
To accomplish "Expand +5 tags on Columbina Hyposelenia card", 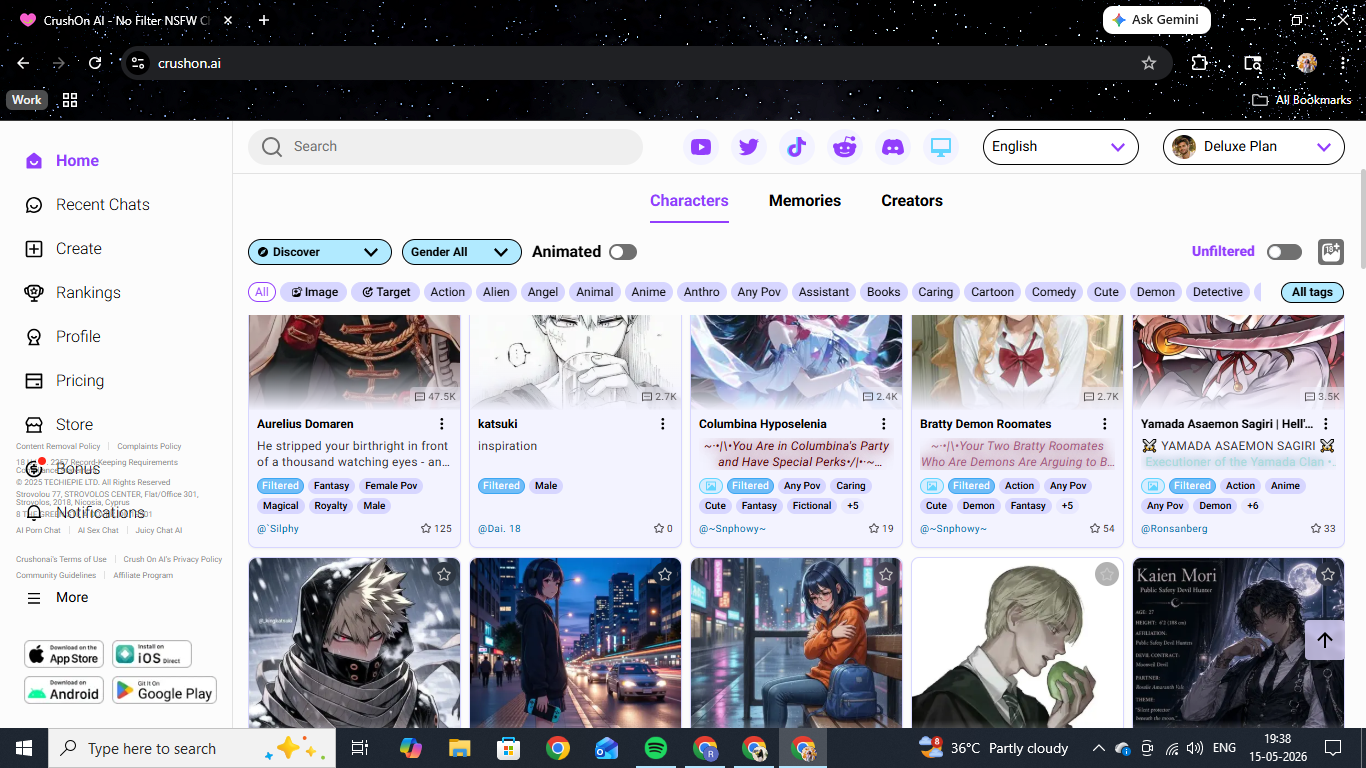I will point(853,506).
